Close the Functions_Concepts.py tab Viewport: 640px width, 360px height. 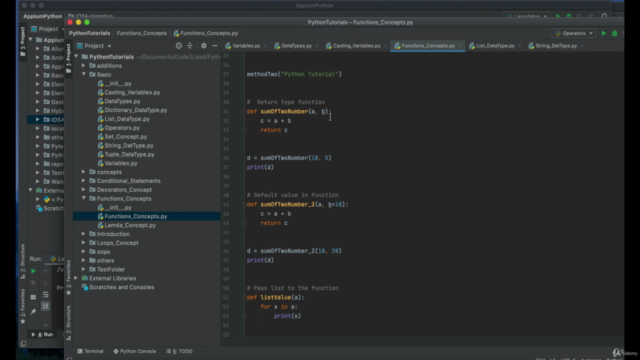460,46
